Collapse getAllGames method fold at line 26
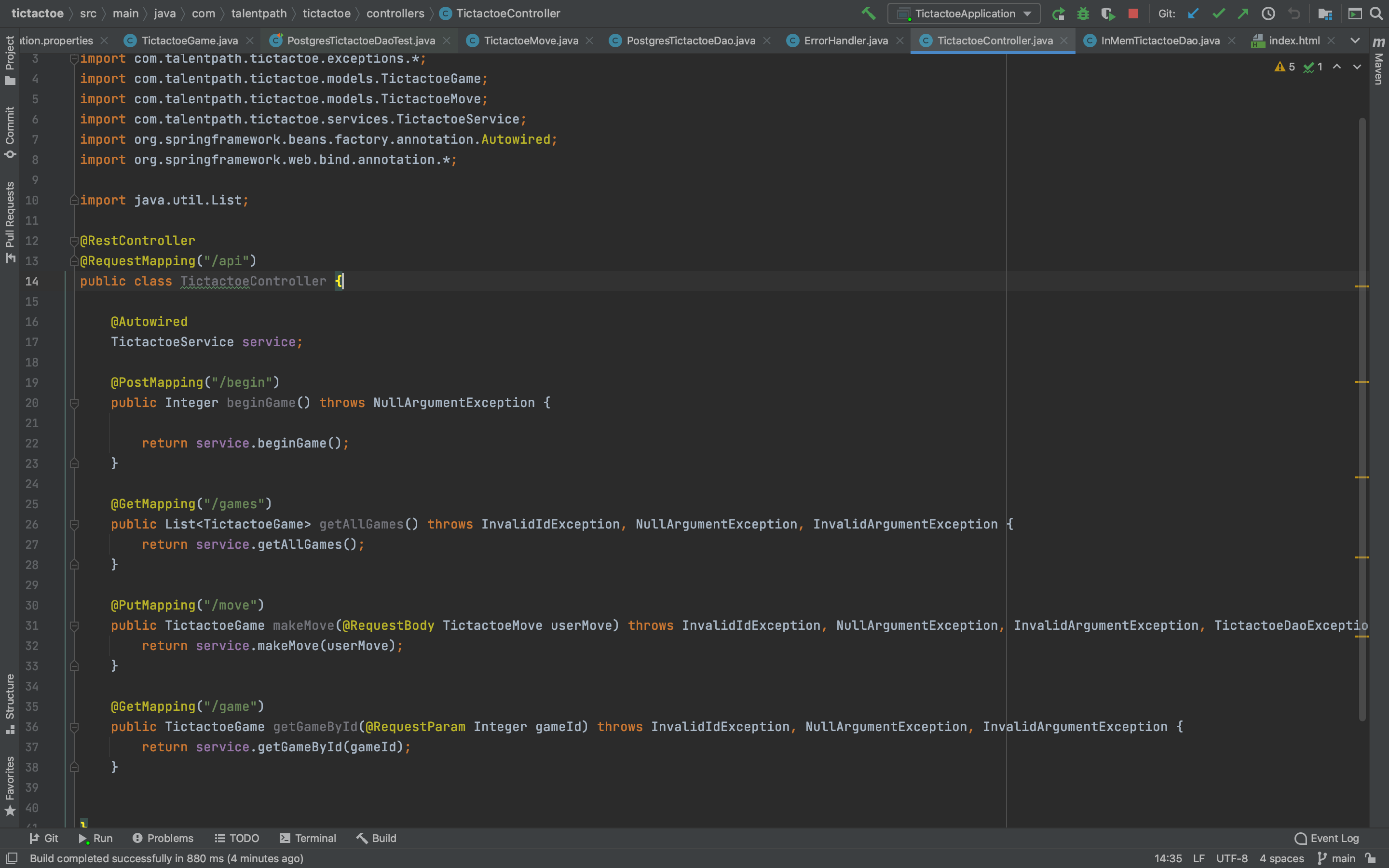 (74, 524)
